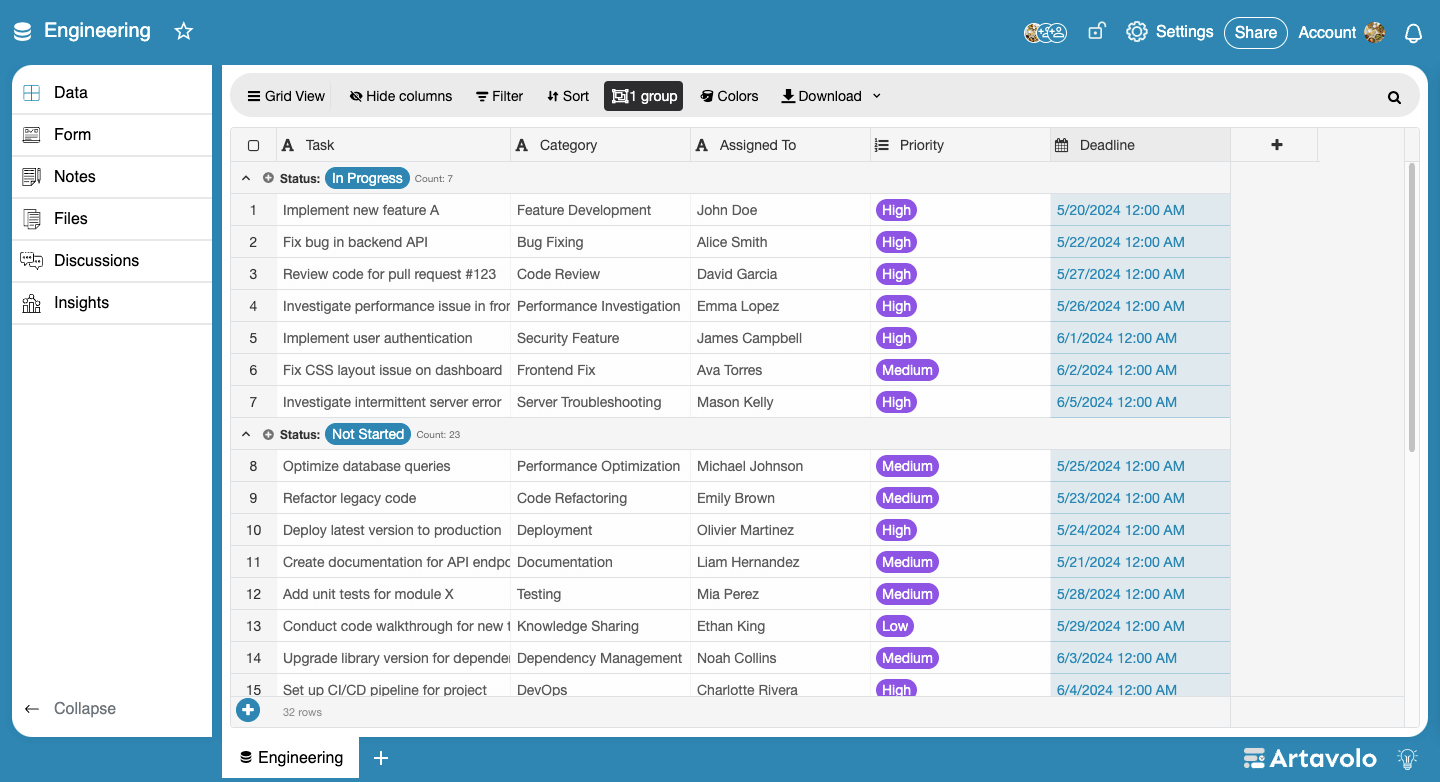This screenshot has height=782, width=1440.
Task: Click the Deadline column header
Action: click(x=1140, y=145)
